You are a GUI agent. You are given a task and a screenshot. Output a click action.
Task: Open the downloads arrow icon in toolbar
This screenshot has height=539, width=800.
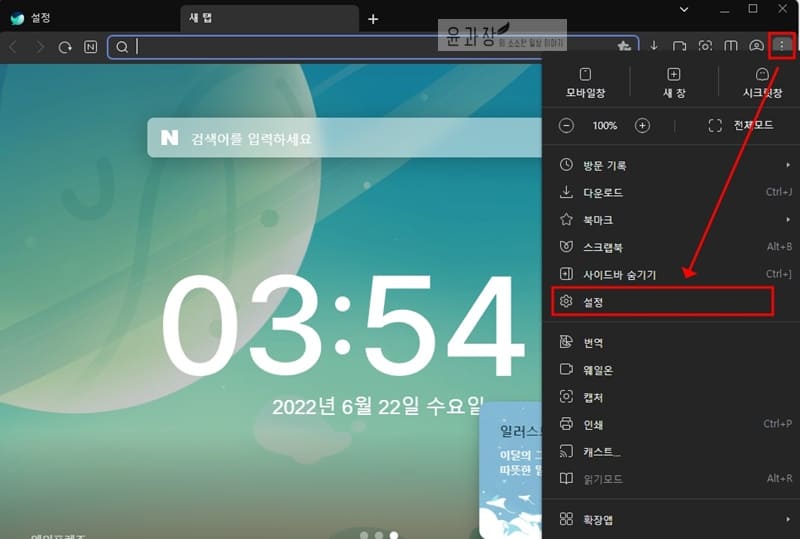(x=654, y=46)
